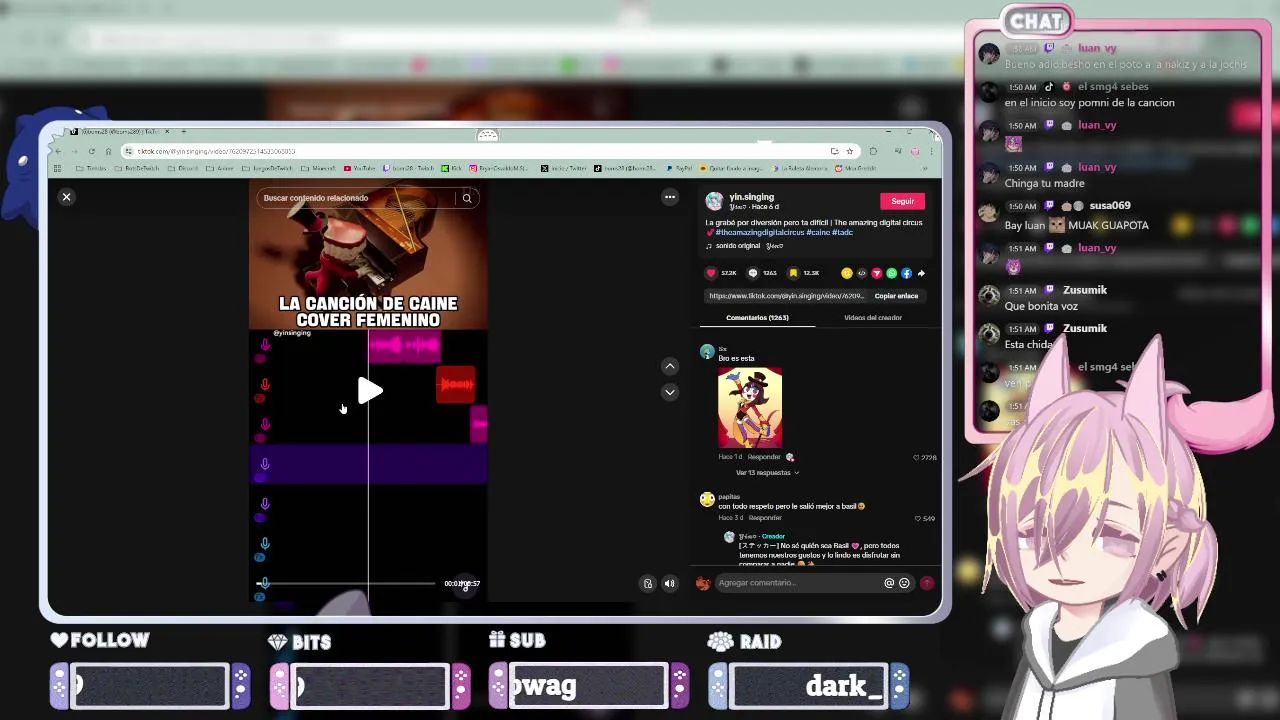The image size is (1280, 720).
Task: Open the three-dot more options menu
Action: coord(670,197)
